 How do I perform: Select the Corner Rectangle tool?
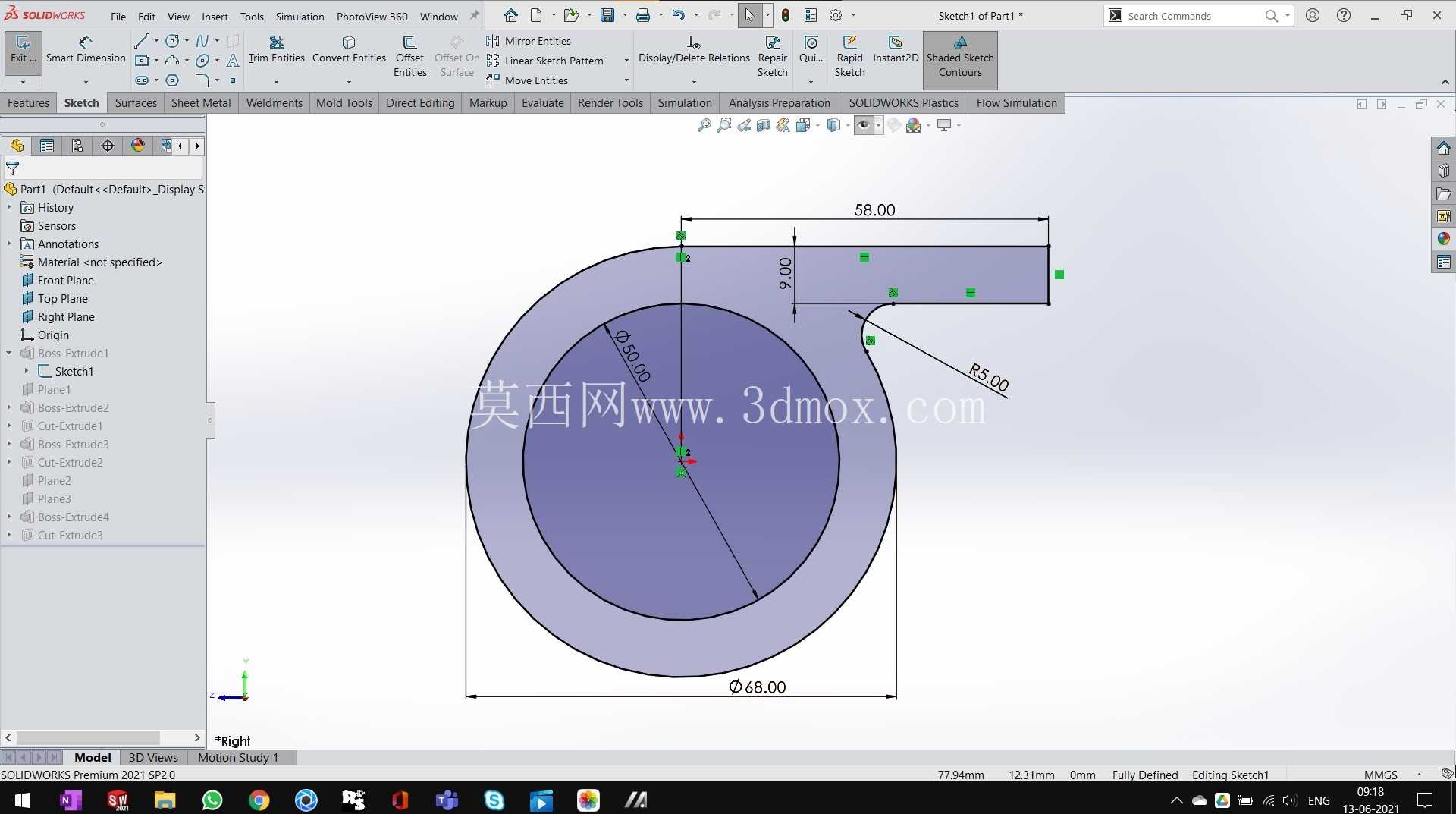(141, 61)
